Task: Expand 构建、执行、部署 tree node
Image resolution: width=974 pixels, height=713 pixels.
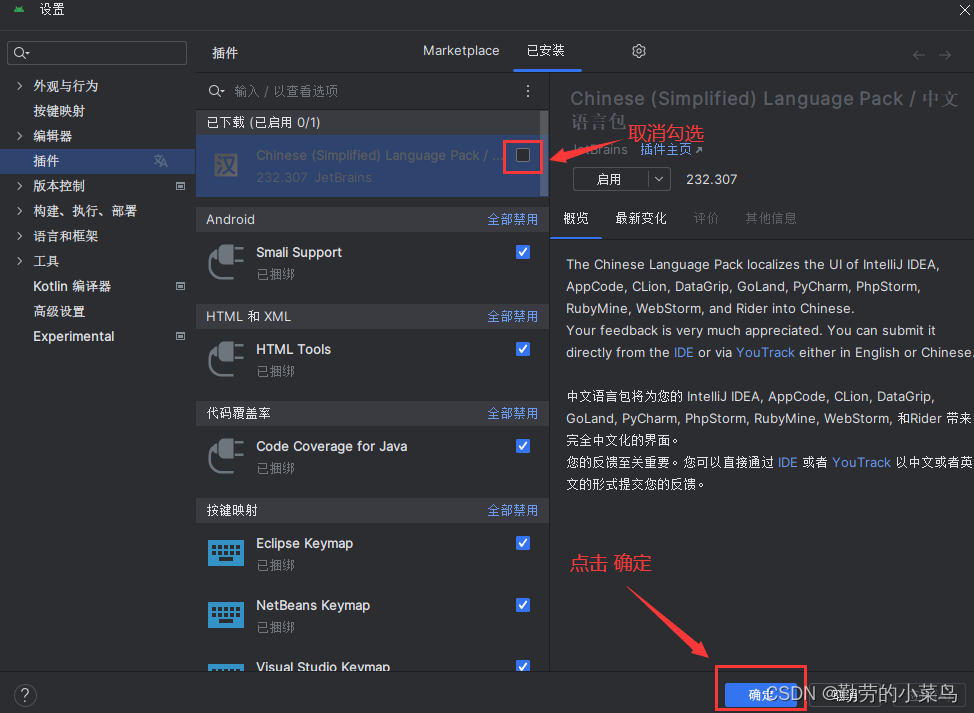Action: click(19, 211)
